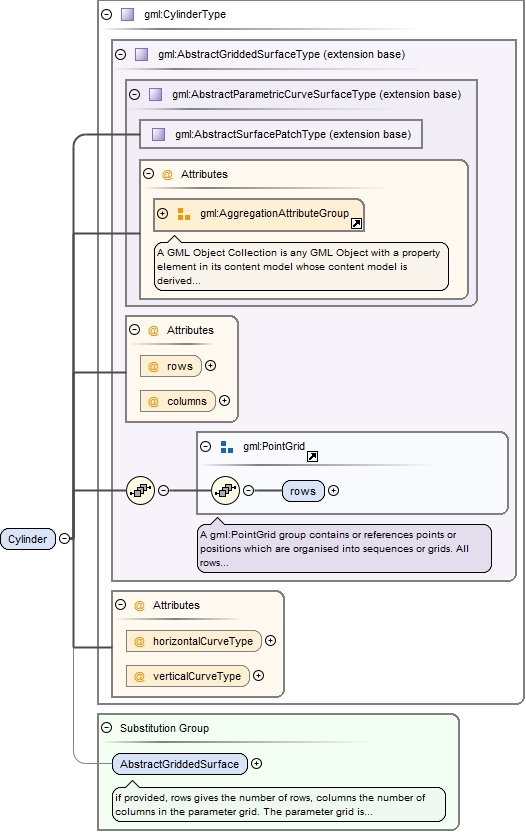526x832 pixels.
Task: Click the sequence icon inside gml:PointGrid
Action: pyautogui.click(x=226, y=491)
